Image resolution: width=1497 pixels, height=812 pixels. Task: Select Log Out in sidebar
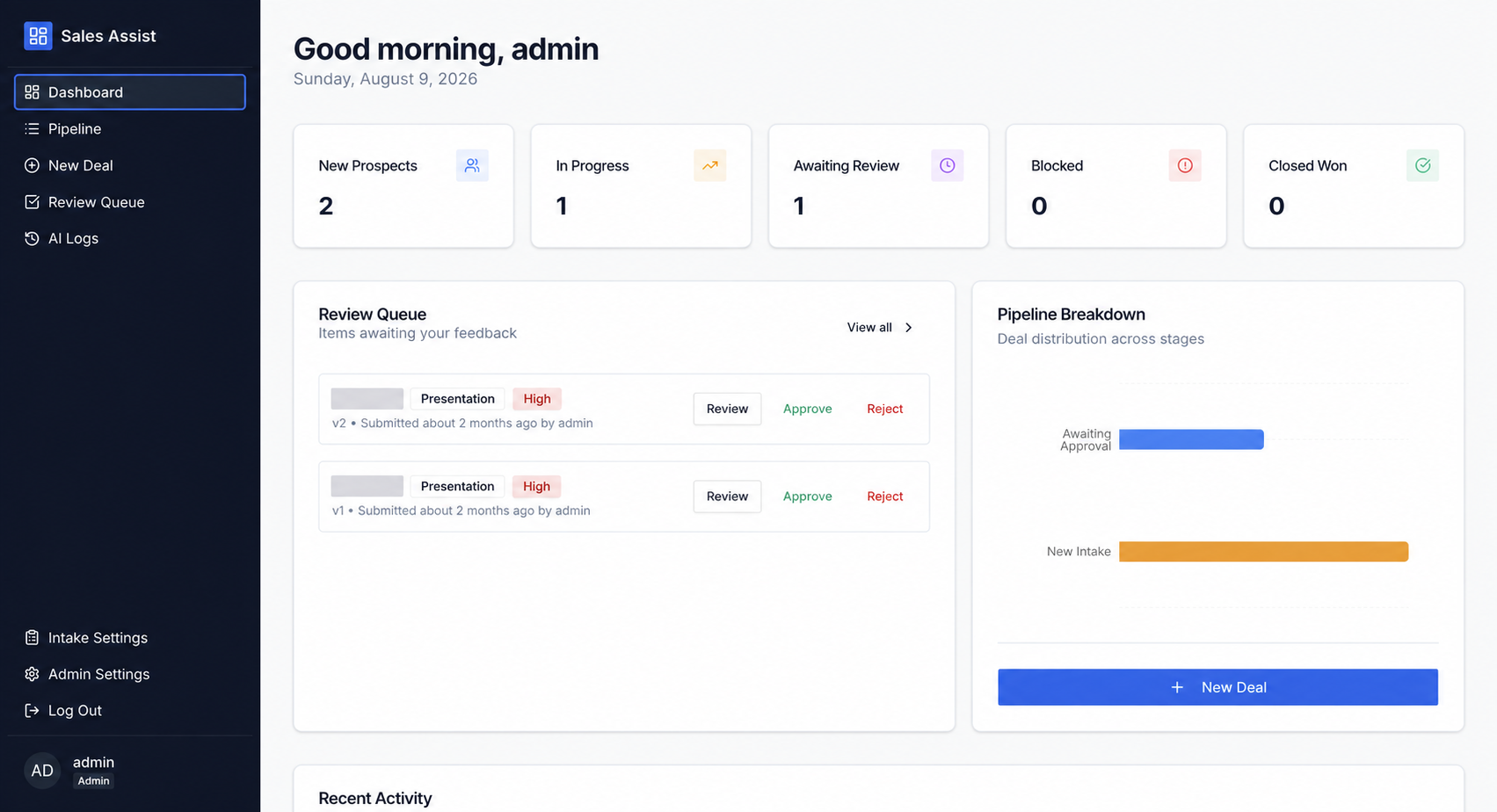[130, 710]
